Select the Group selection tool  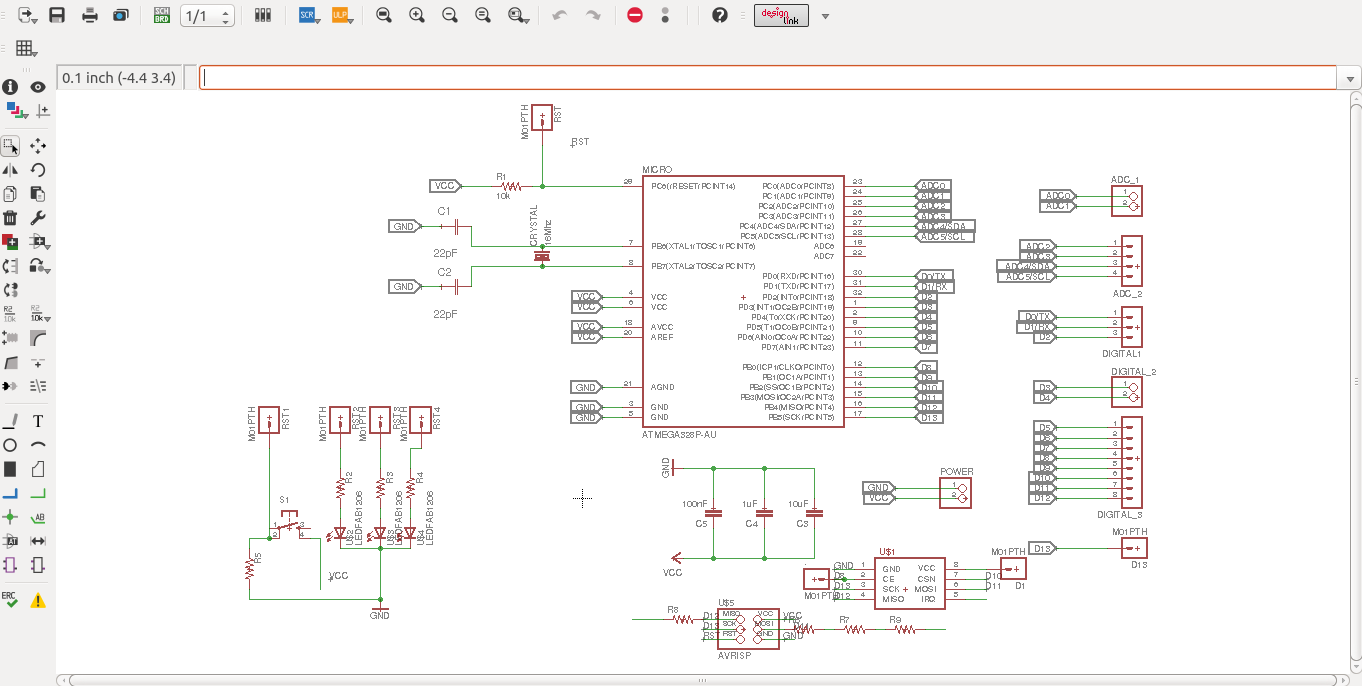(10, 146)
